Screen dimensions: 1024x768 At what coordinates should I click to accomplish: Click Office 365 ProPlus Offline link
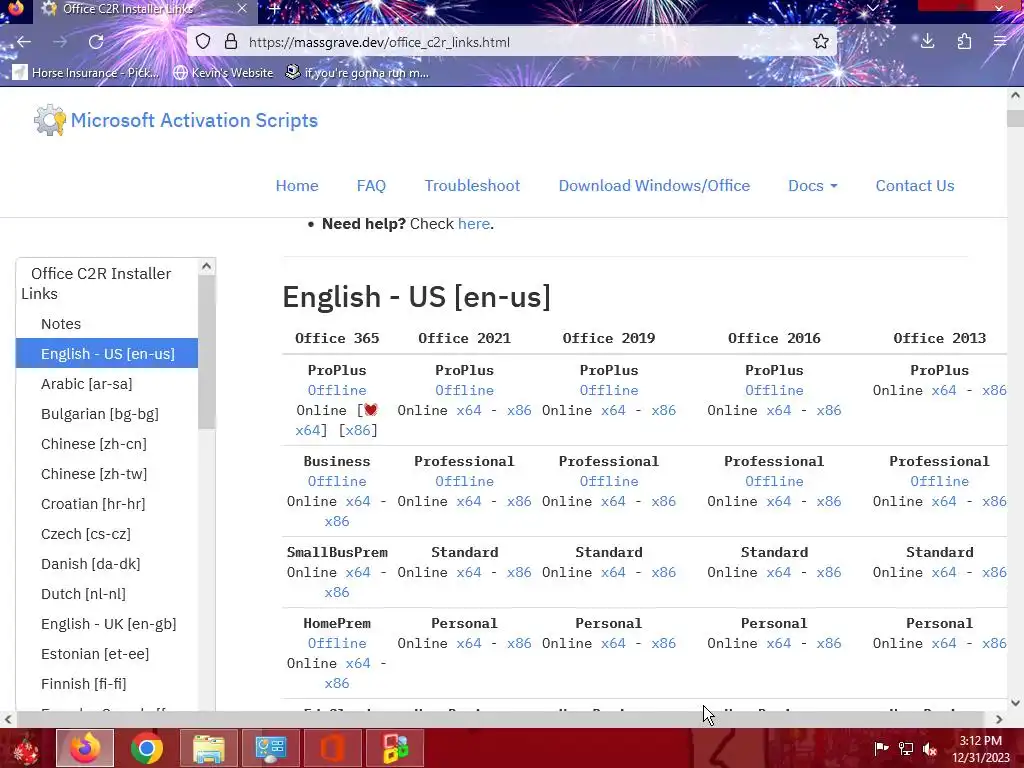click(x=337, y=391)
